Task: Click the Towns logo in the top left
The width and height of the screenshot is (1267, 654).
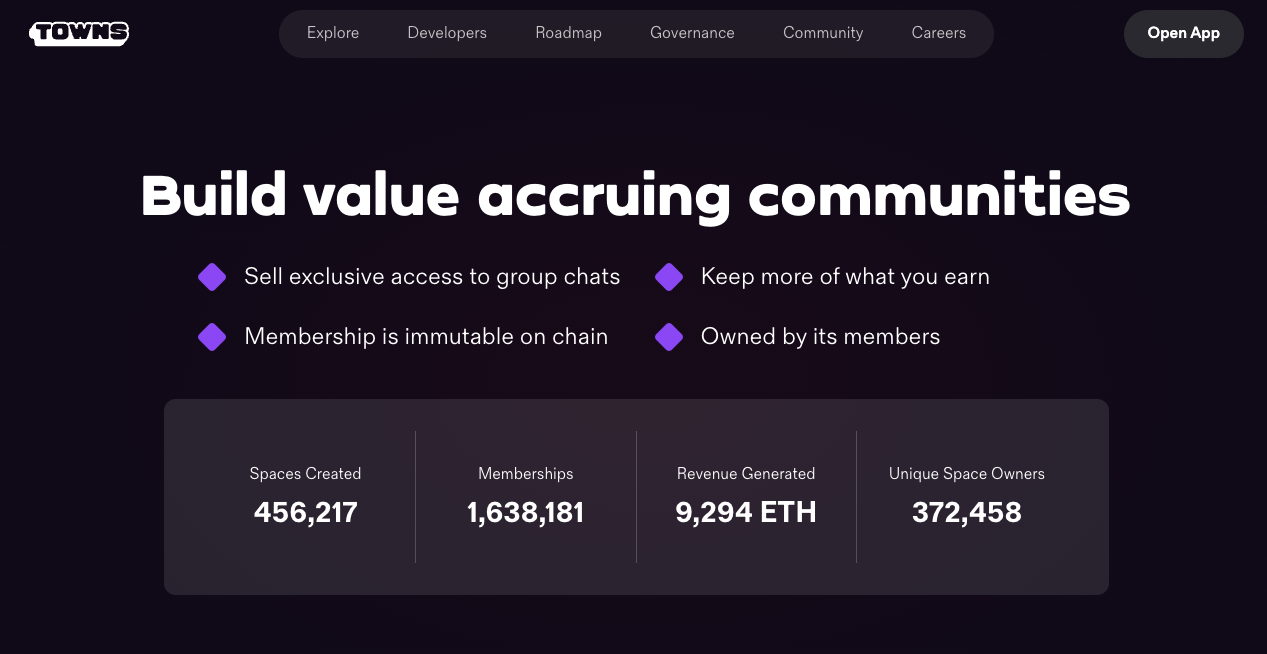Action: click(78, 33)
